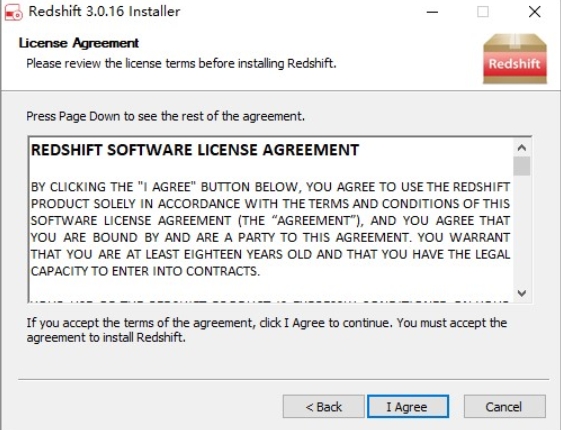
Task: Click the license scrollbar up arrow
Action: pos(522,148)
